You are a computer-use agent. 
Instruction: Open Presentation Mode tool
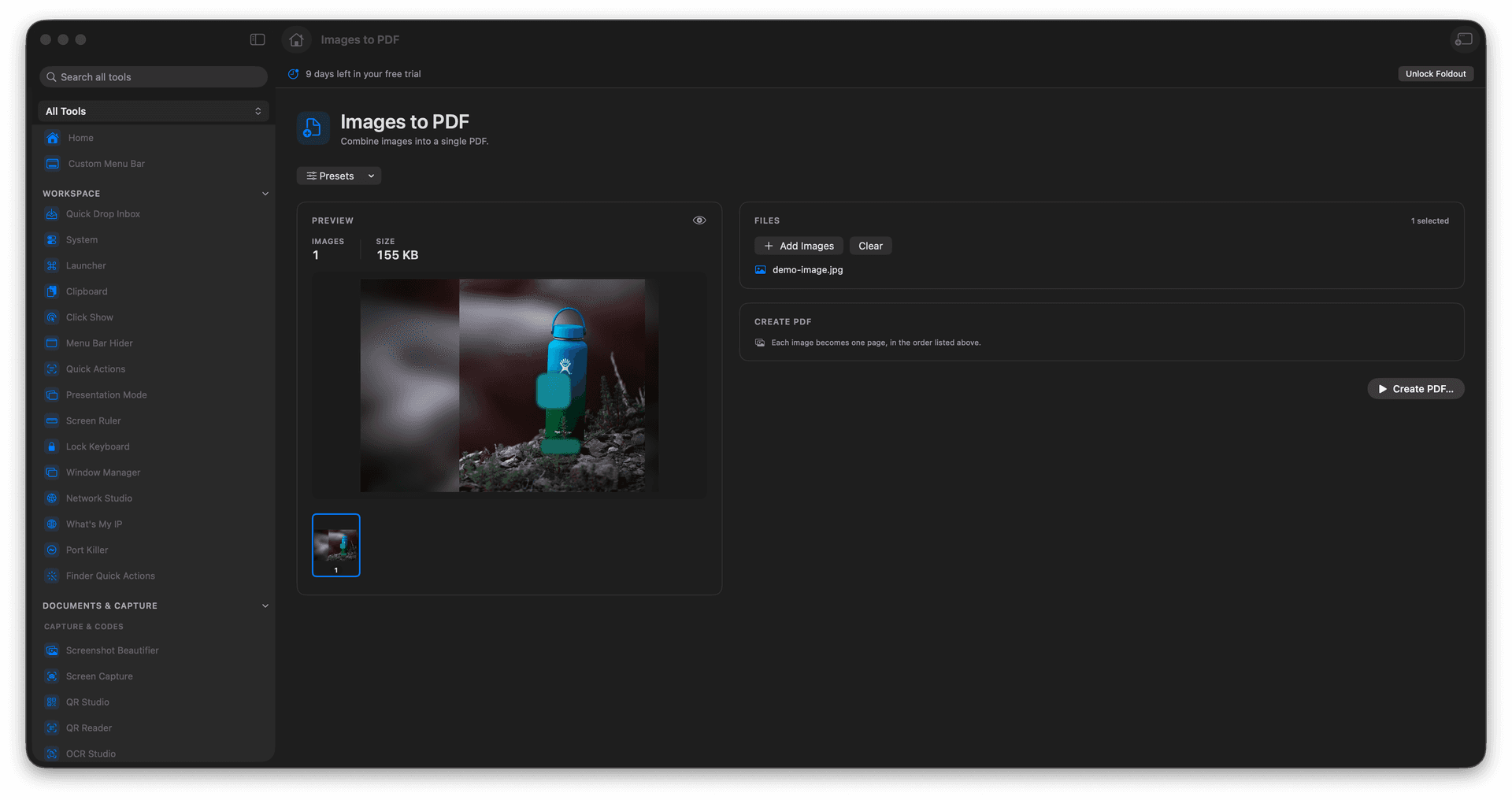click(154, 395)
